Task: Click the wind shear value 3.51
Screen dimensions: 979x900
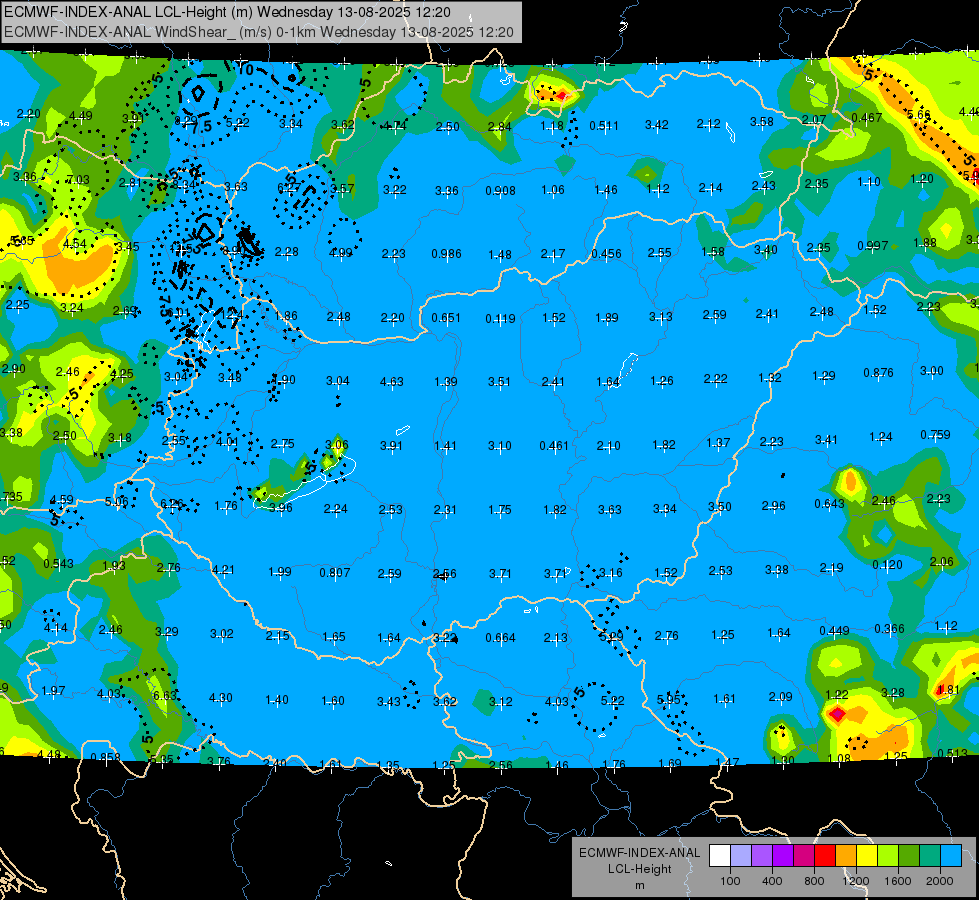Action: (499, 382)
